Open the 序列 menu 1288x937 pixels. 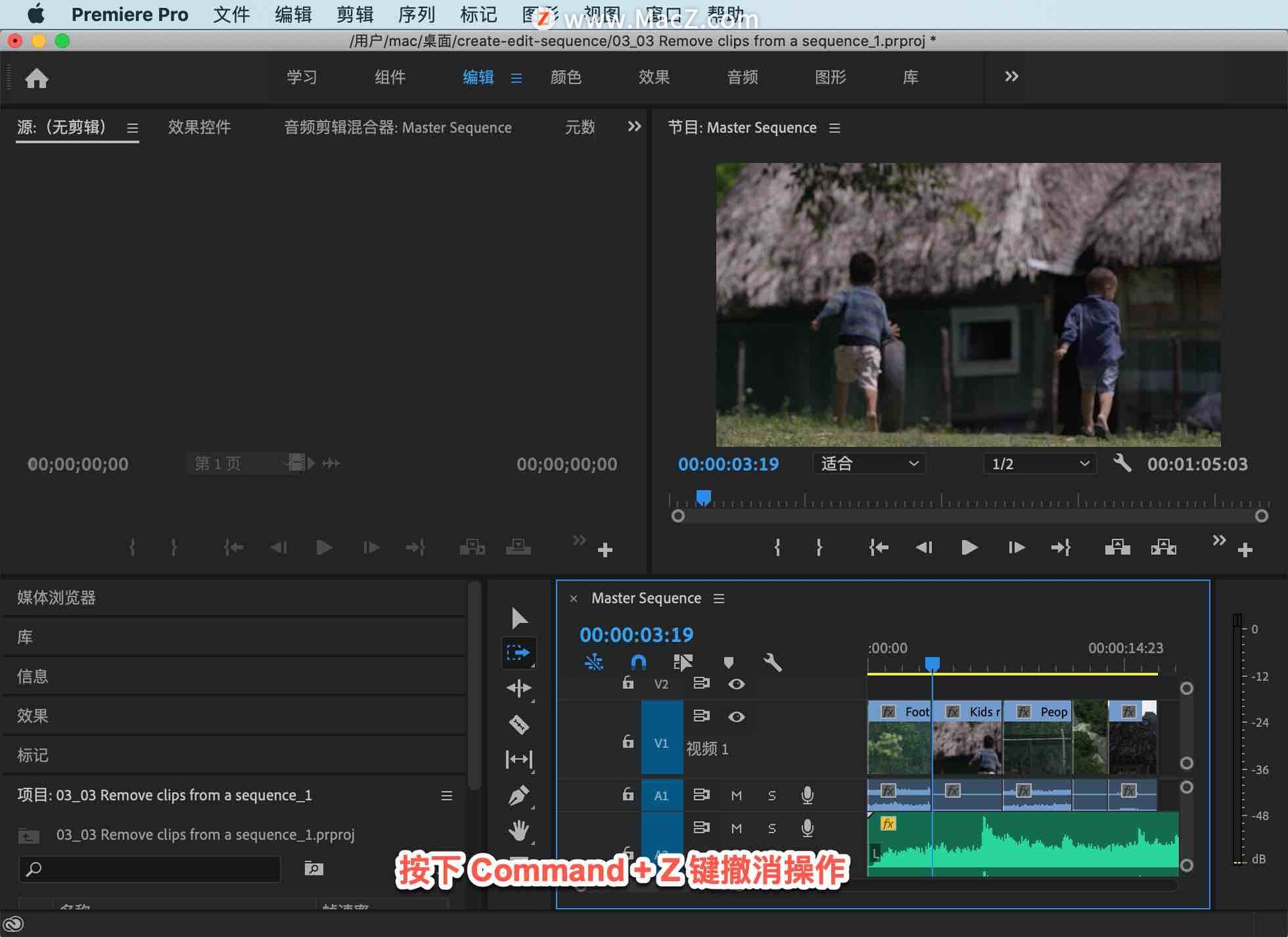(x=416, y=14)
